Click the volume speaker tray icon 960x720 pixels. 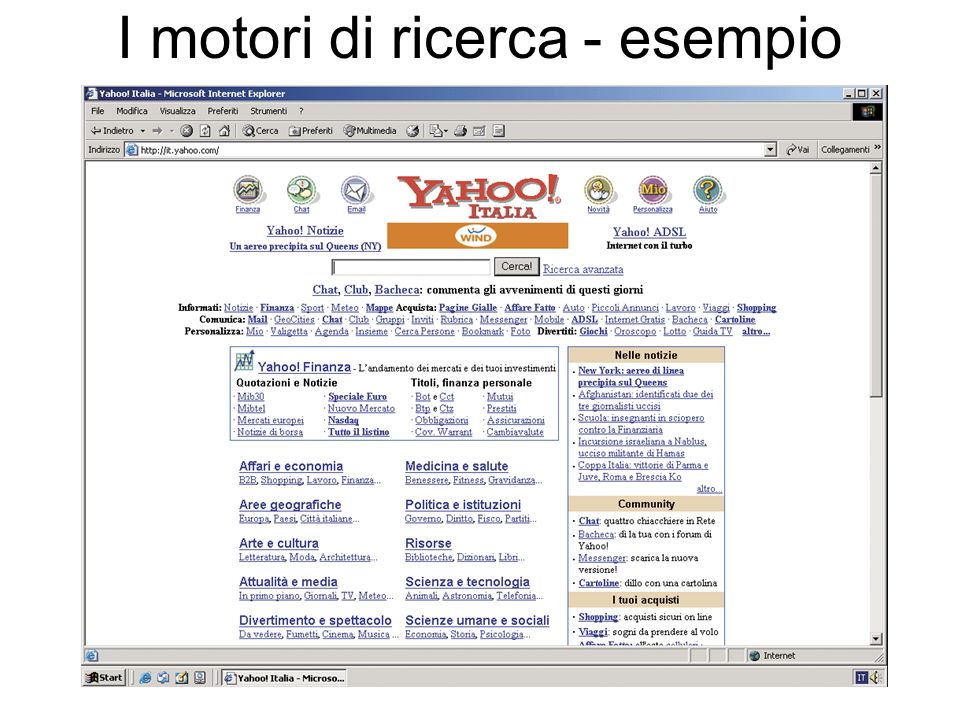click(875, 677)
